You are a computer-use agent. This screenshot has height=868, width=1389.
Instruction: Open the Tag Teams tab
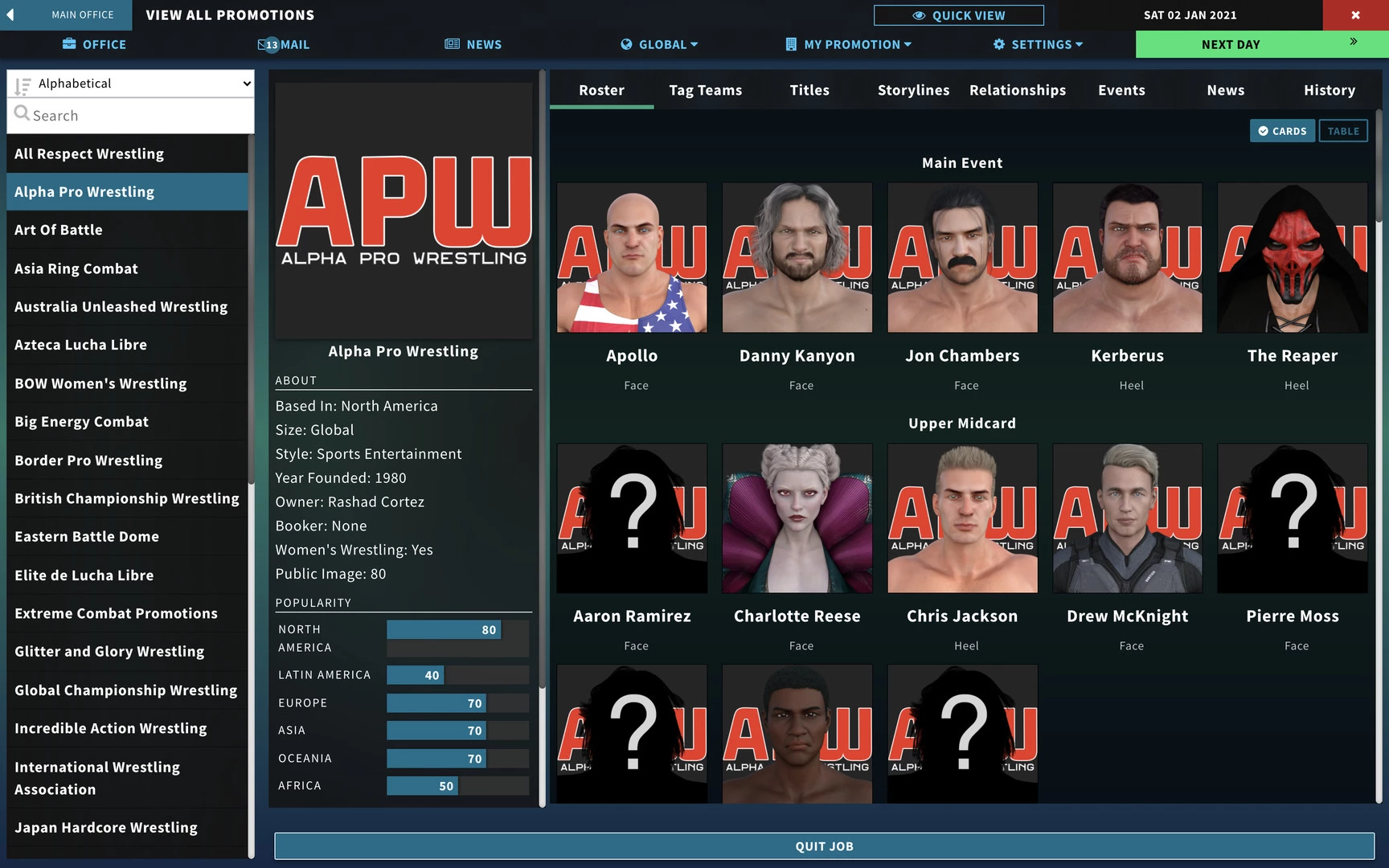pos(706,90)
